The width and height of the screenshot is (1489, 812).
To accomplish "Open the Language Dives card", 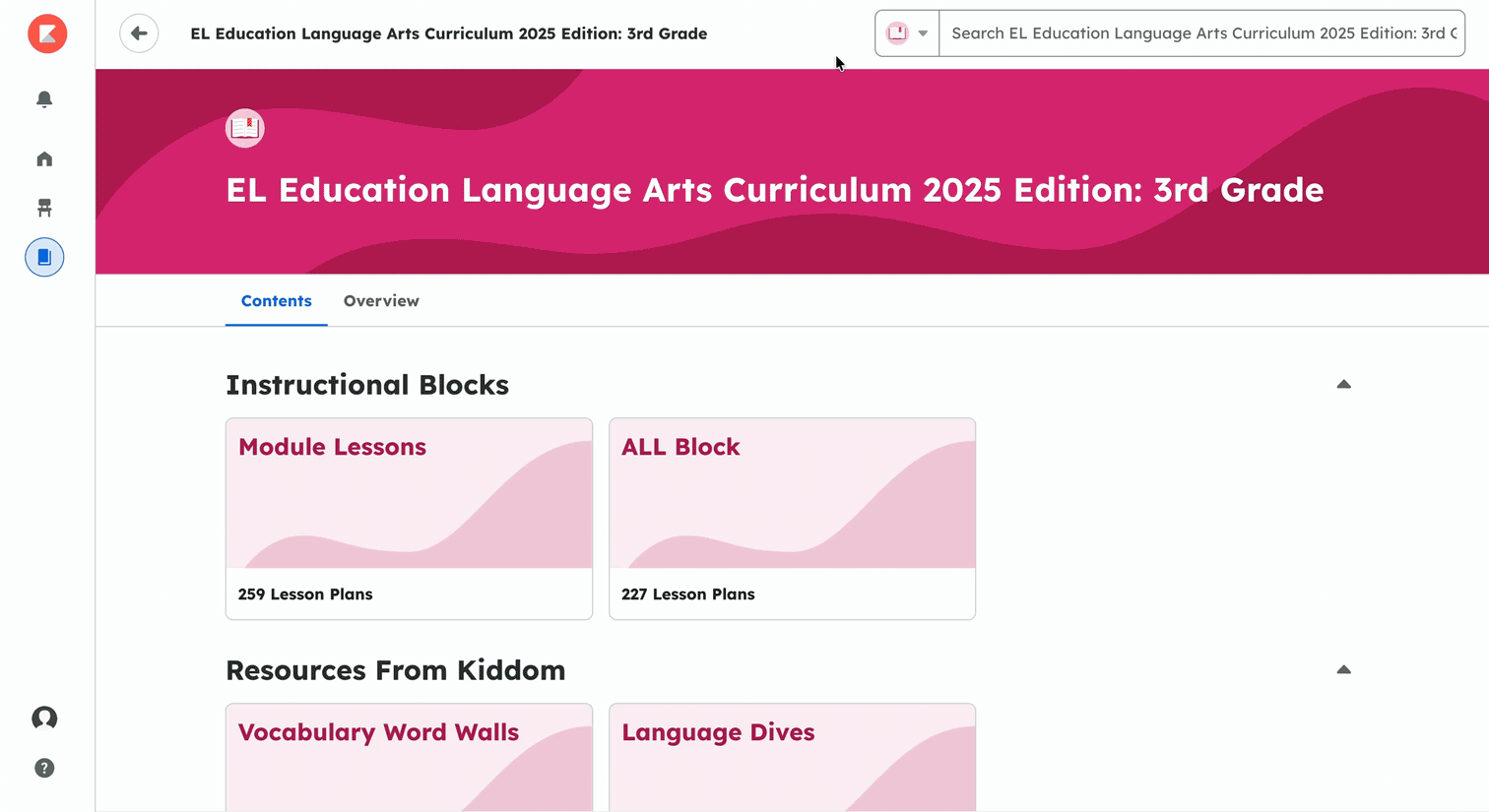I will click(x=792, y=757).
